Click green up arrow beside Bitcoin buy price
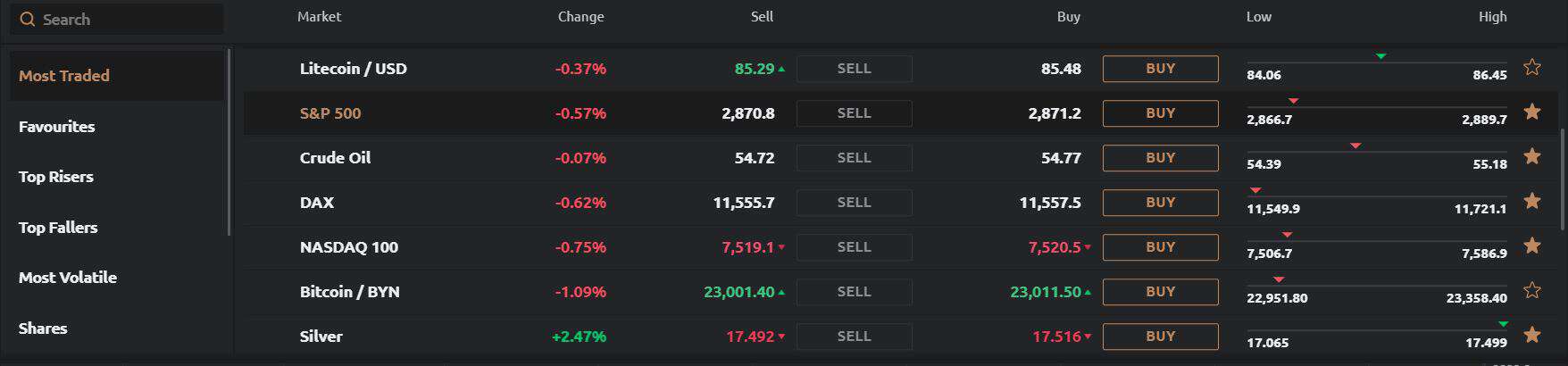This screenshot has width=1568, height=366. 1088,292
